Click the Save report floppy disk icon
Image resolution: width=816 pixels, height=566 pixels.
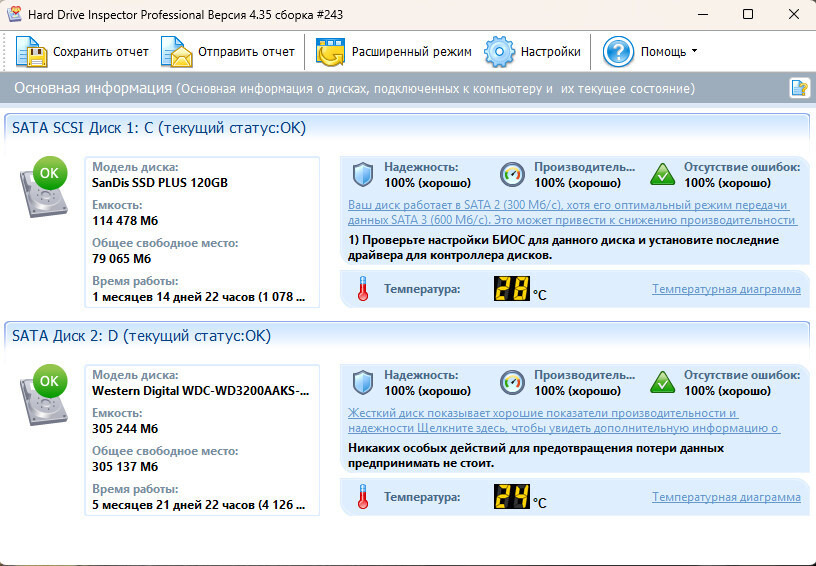(x=32, y=51)
